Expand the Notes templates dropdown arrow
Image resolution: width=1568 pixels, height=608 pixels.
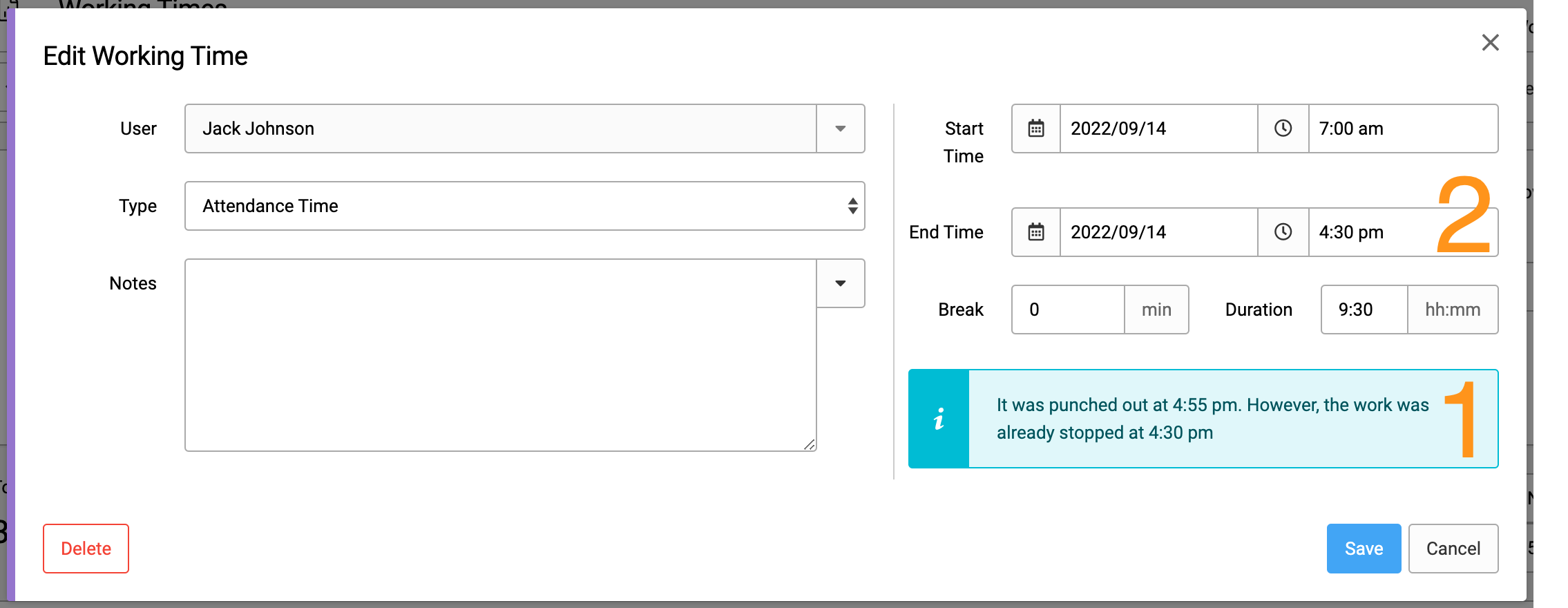[x=840, y=283]
